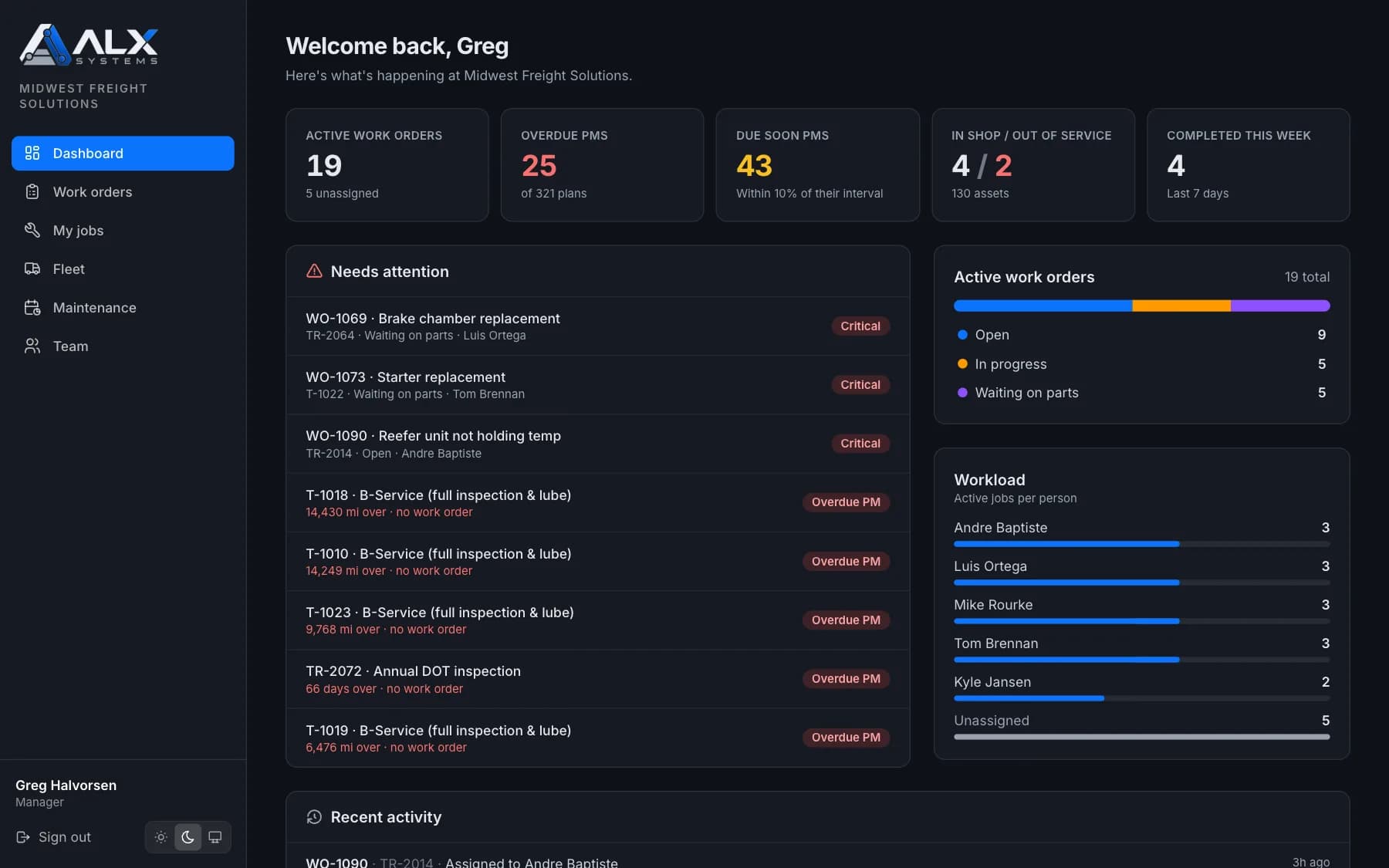Click the Dashboard grid icon

click(x=32, y=153)
